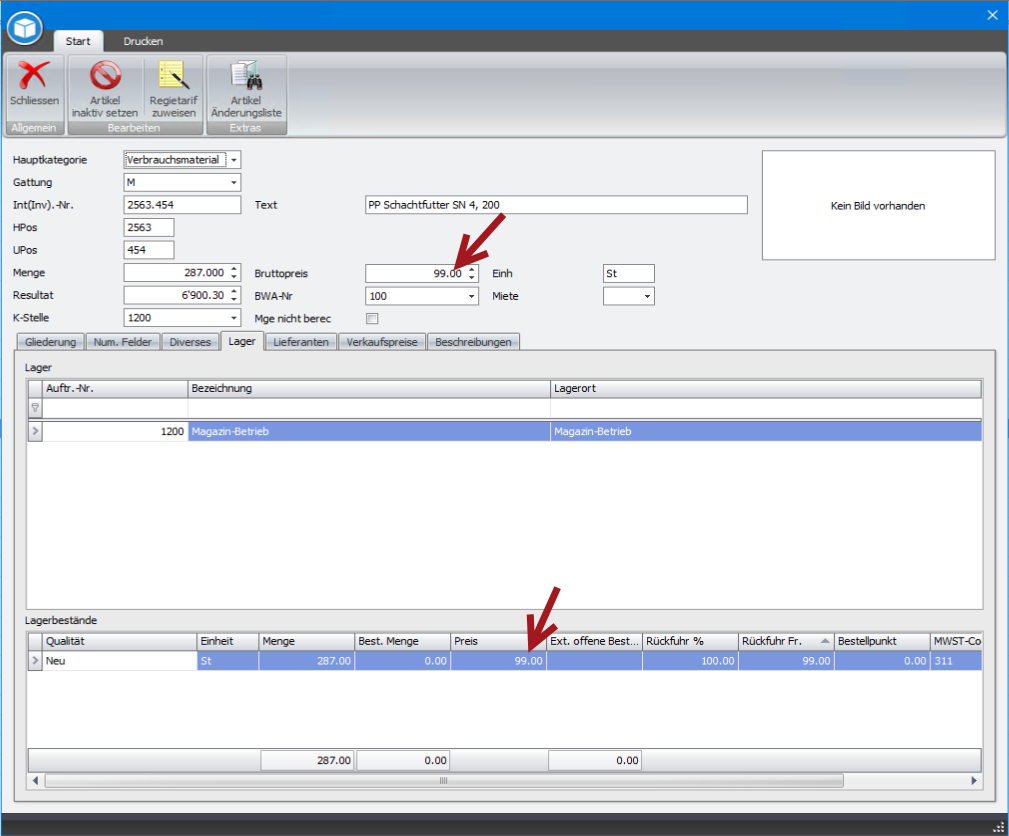Click the Bezeichnung column header

coord(369,389)
